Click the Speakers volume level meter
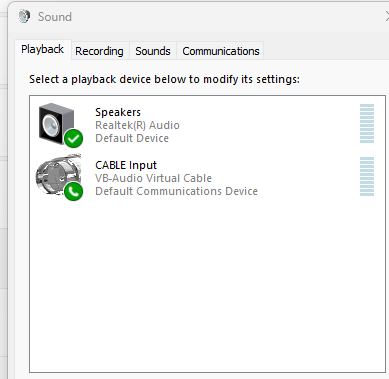 tap(367, 123)
